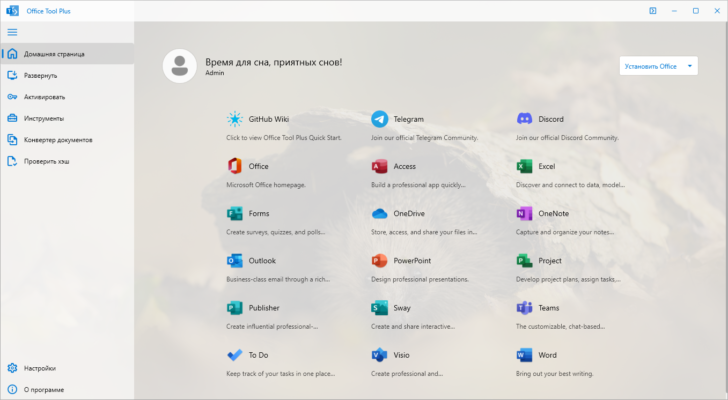Click greeting 'Время для сна, приятных снов!'

(273, 62)
